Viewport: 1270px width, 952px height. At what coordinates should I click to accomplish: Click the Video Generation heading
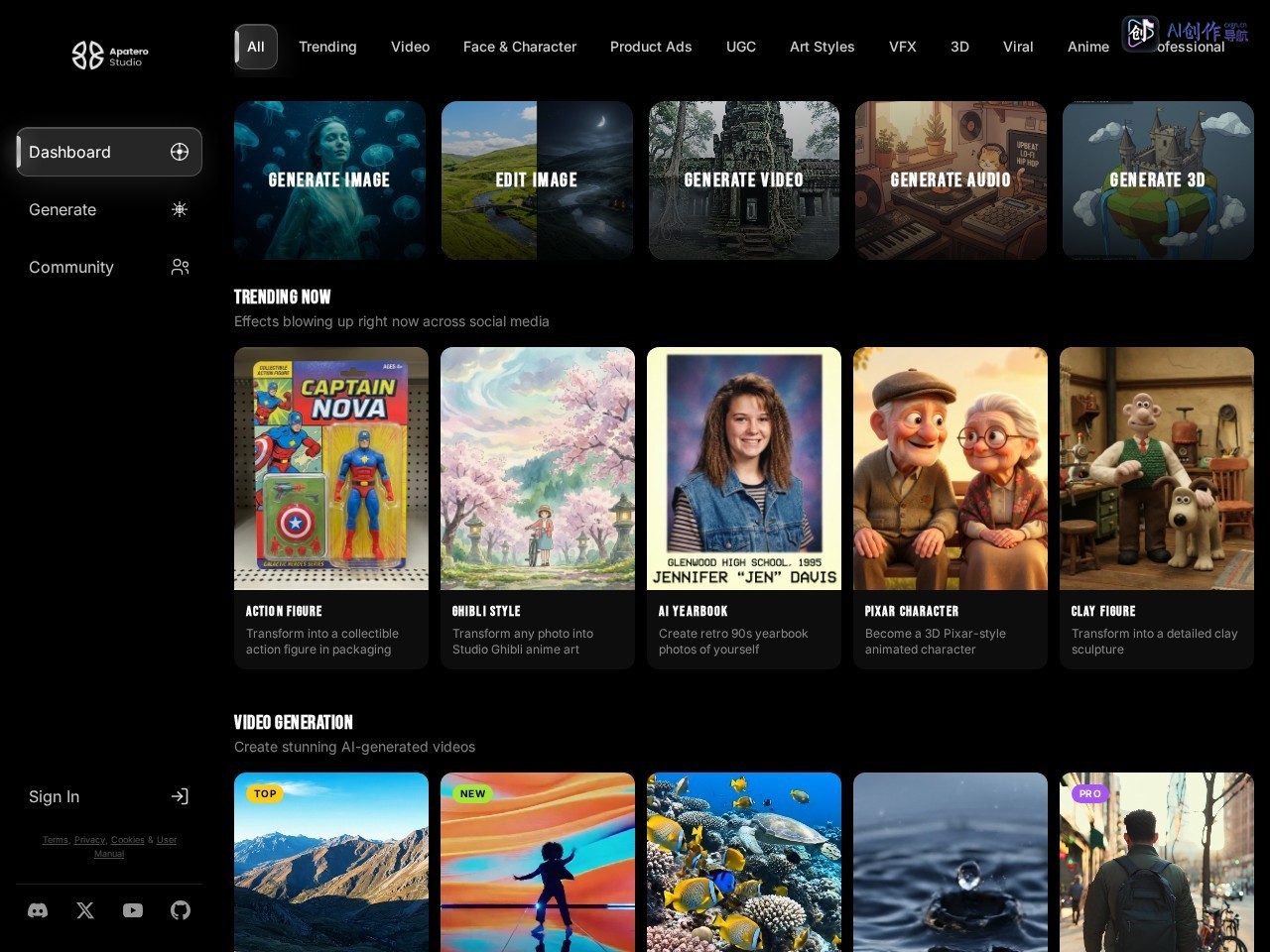click(x=294, y=722)
